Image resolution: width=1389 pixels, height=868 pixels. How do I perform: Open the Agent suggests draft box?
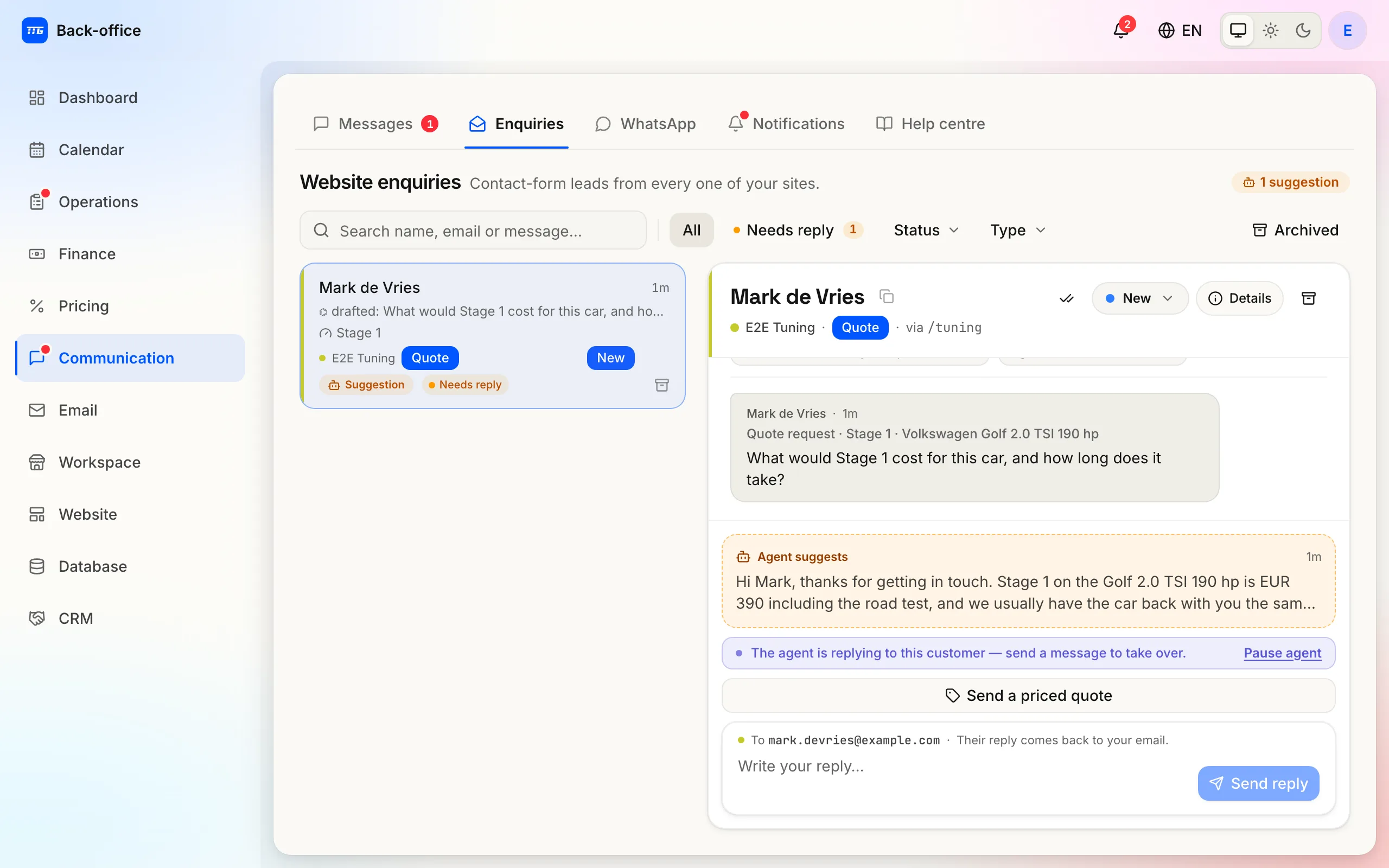(1029, 581)
